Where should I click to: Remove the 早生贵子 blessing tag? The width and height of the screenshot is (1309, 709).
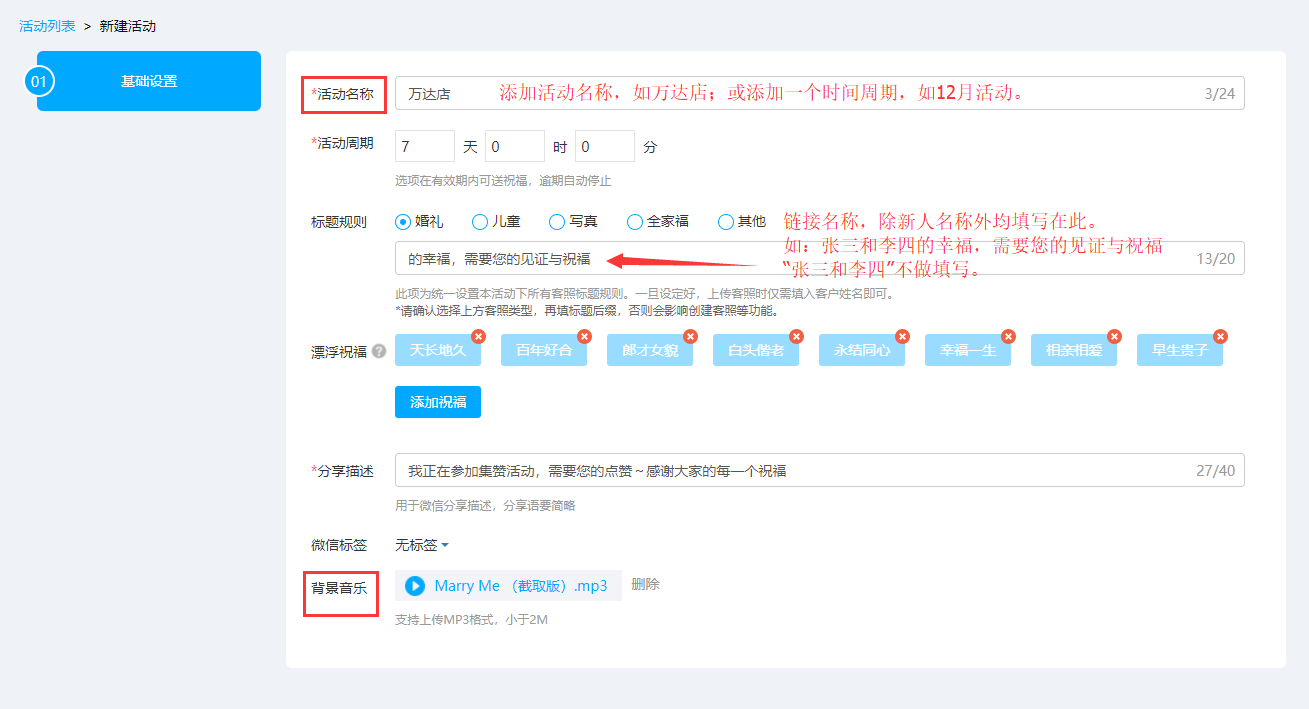click(1221, 337)
